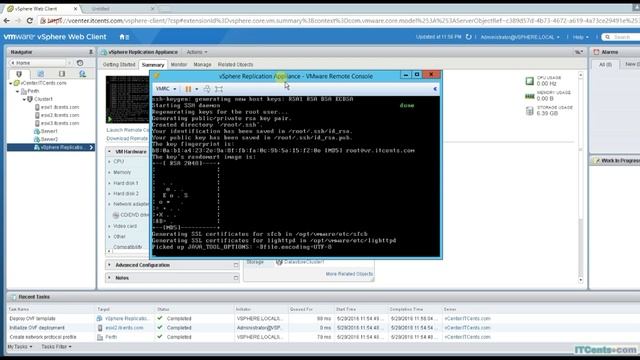
Task: Expand the Advanced Configuration section
Action: tap(109, 265)
